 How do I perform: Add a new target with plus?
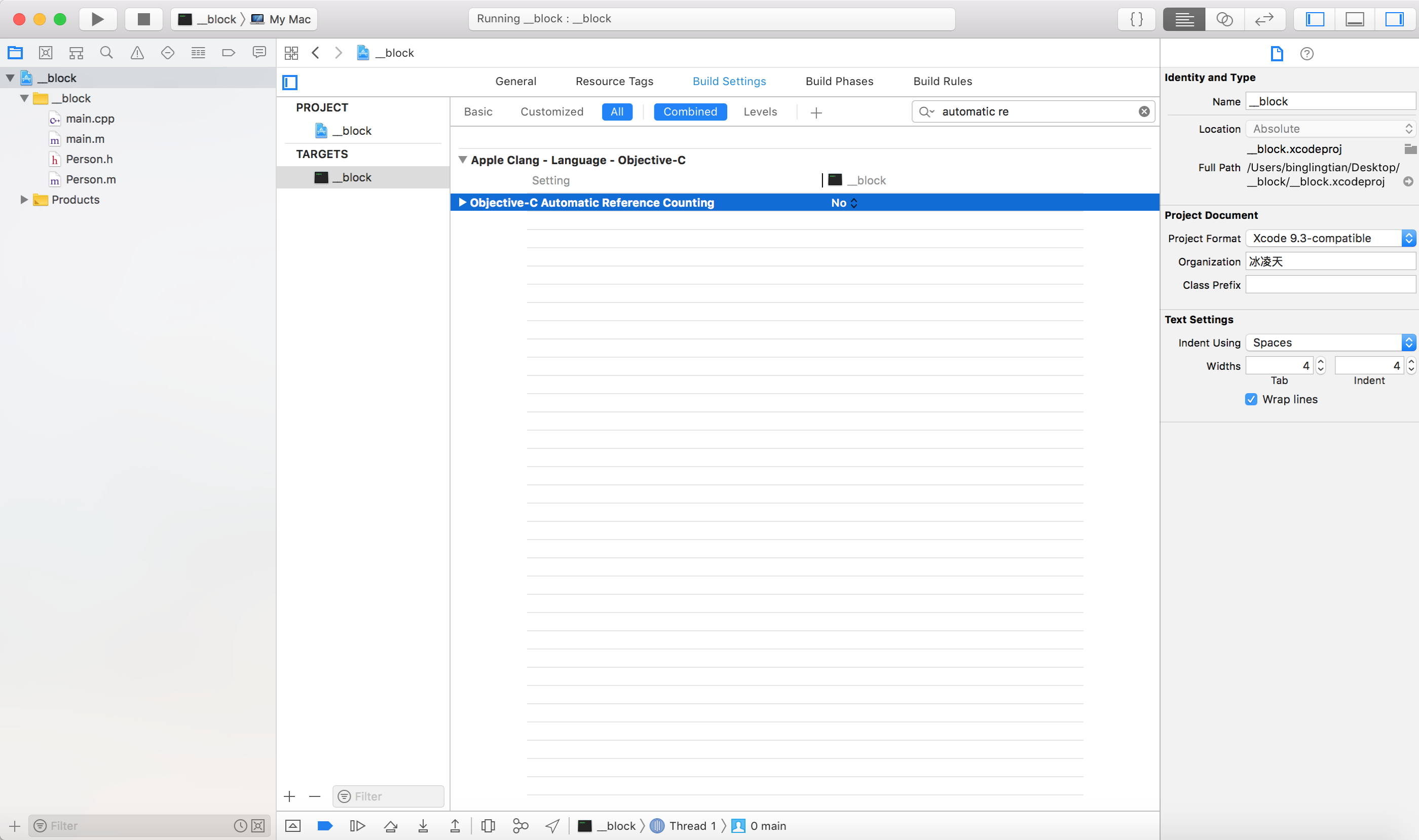click(x=289, y=796)
